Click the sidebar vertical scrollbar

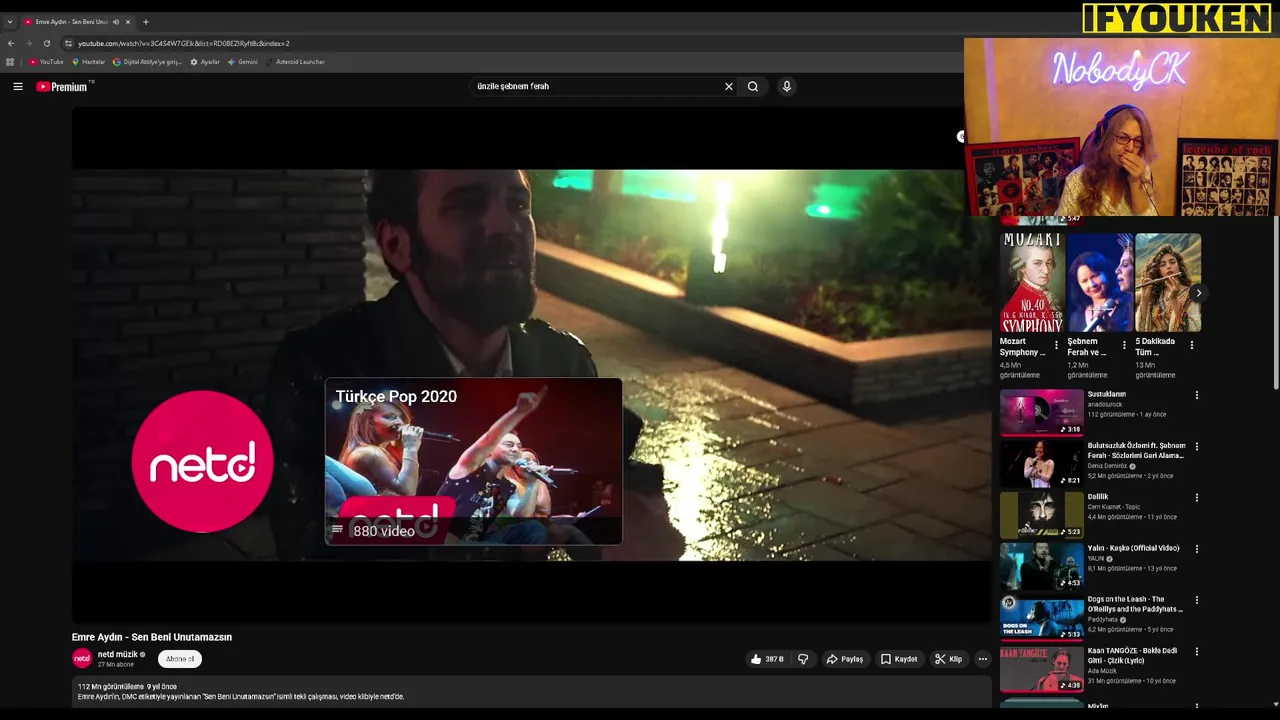tap(1275, 300)
